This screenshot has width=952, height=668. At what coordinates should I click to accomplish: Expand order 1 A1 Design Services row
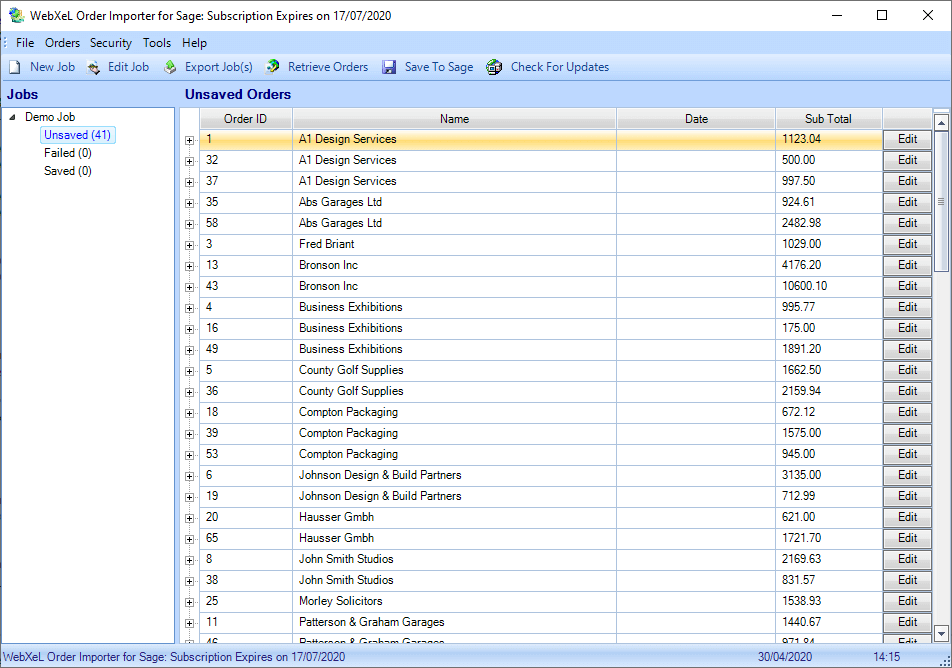click(x=189, y=140)
